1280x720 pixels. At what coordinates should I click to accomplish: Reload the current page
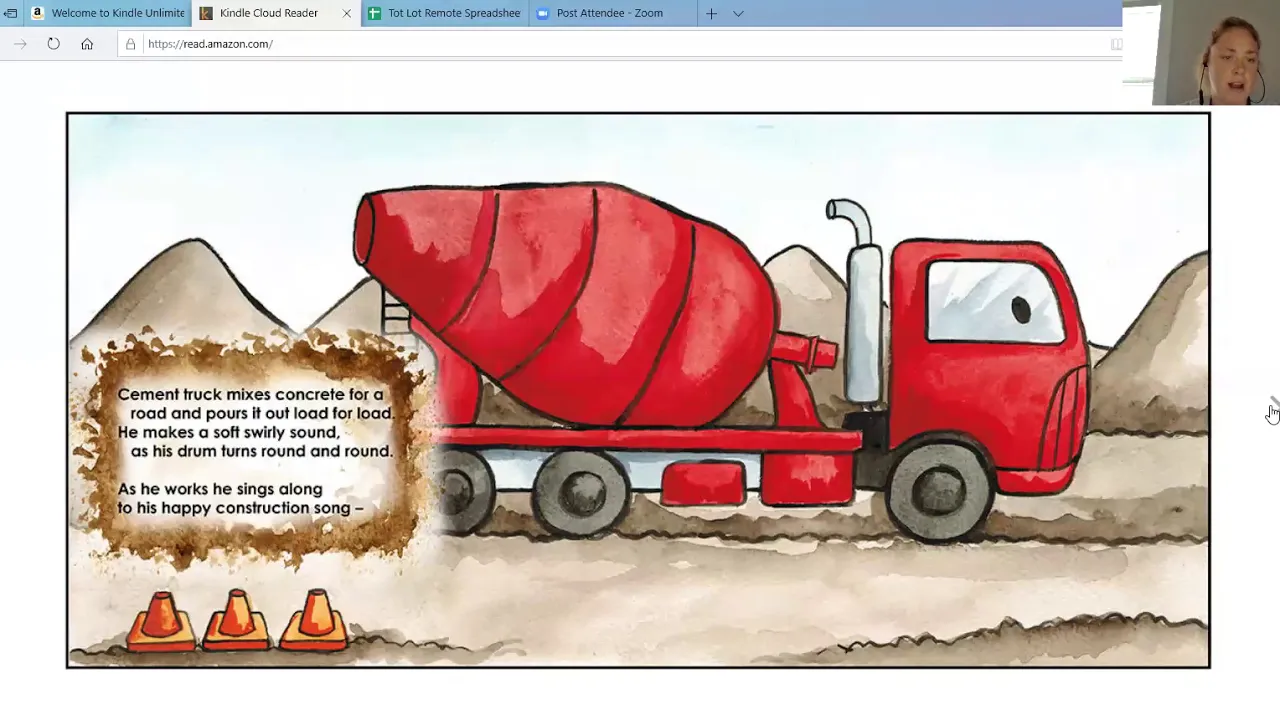coord(53,44)
